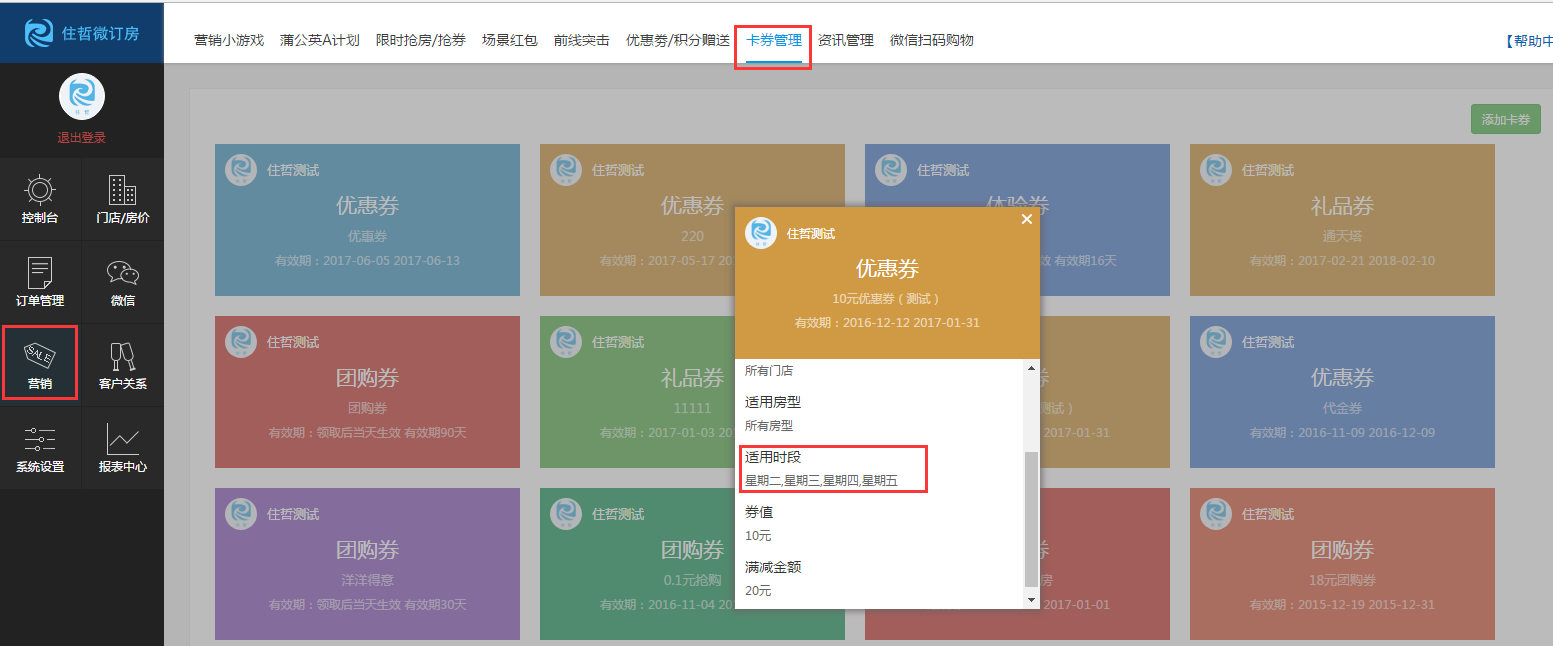This screenshot has width=1553, height=646.
Task: Click the 退出登录 logout link
Action: pyautogui.click(x=81, y=138)
